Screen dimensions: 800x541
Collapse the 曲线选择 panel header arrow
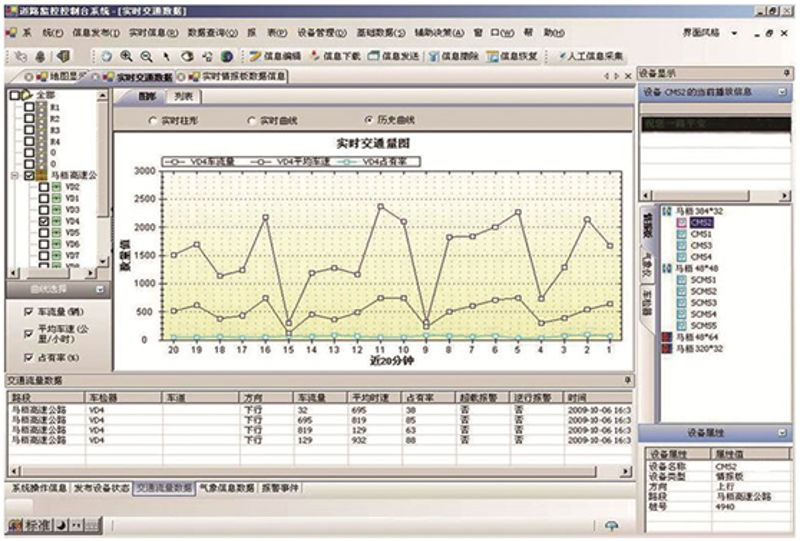99,289
